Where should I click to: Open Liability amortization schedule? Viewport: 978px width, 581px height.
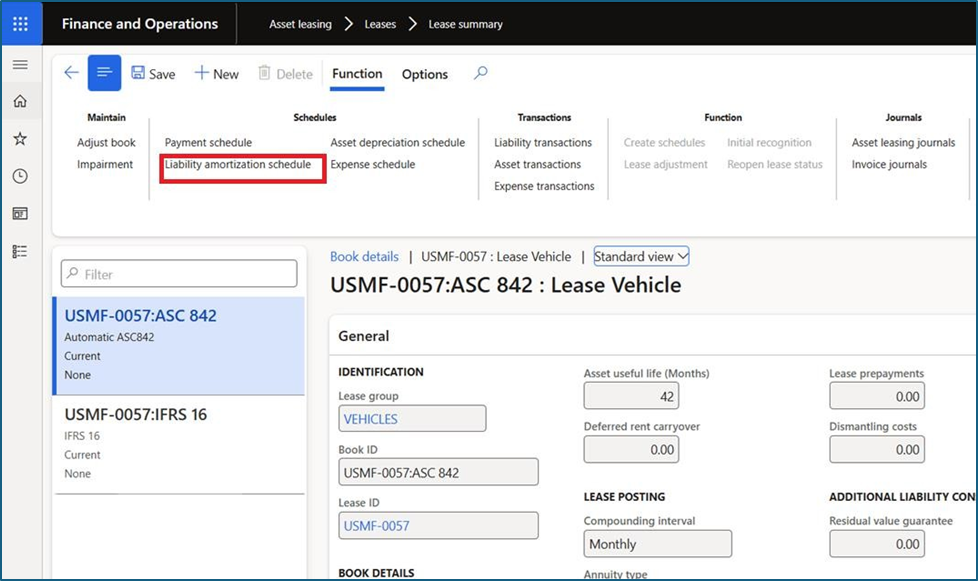(x=238, y=165)
